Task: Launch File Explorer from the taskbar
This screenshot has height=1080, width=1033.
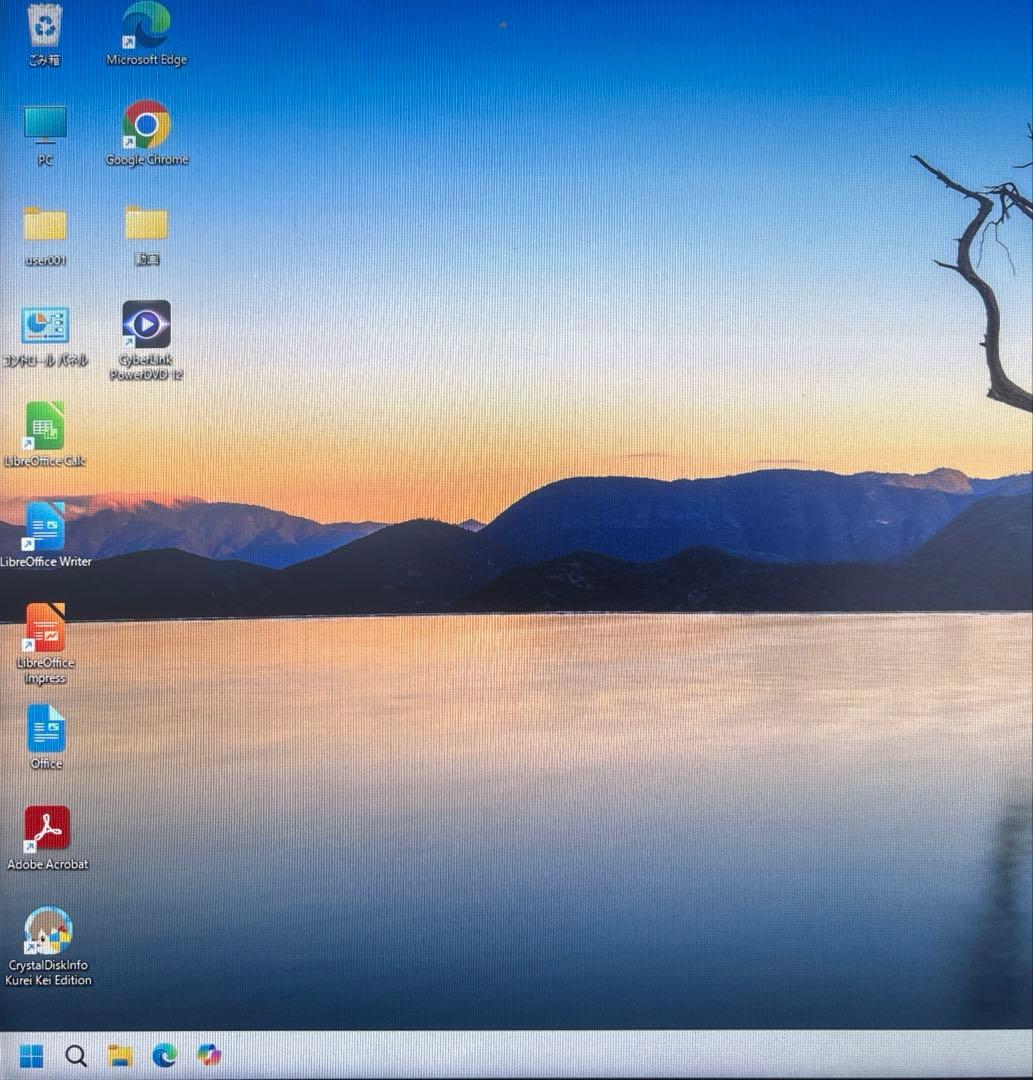Action: pyautogui.click(x=122, y=1056)
